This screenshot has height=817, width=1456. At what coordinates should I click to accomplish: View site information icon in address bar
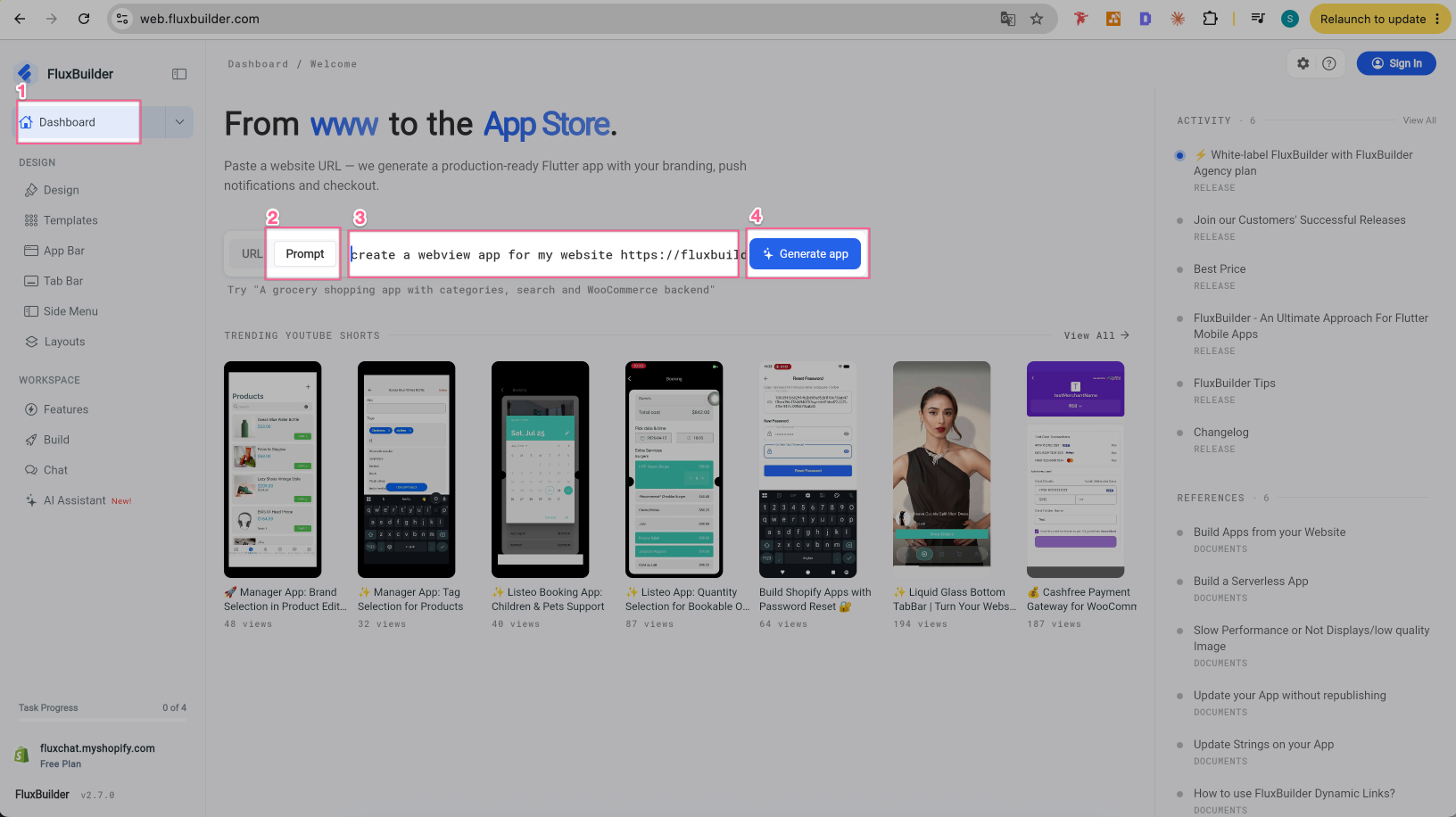click(122, 19)
